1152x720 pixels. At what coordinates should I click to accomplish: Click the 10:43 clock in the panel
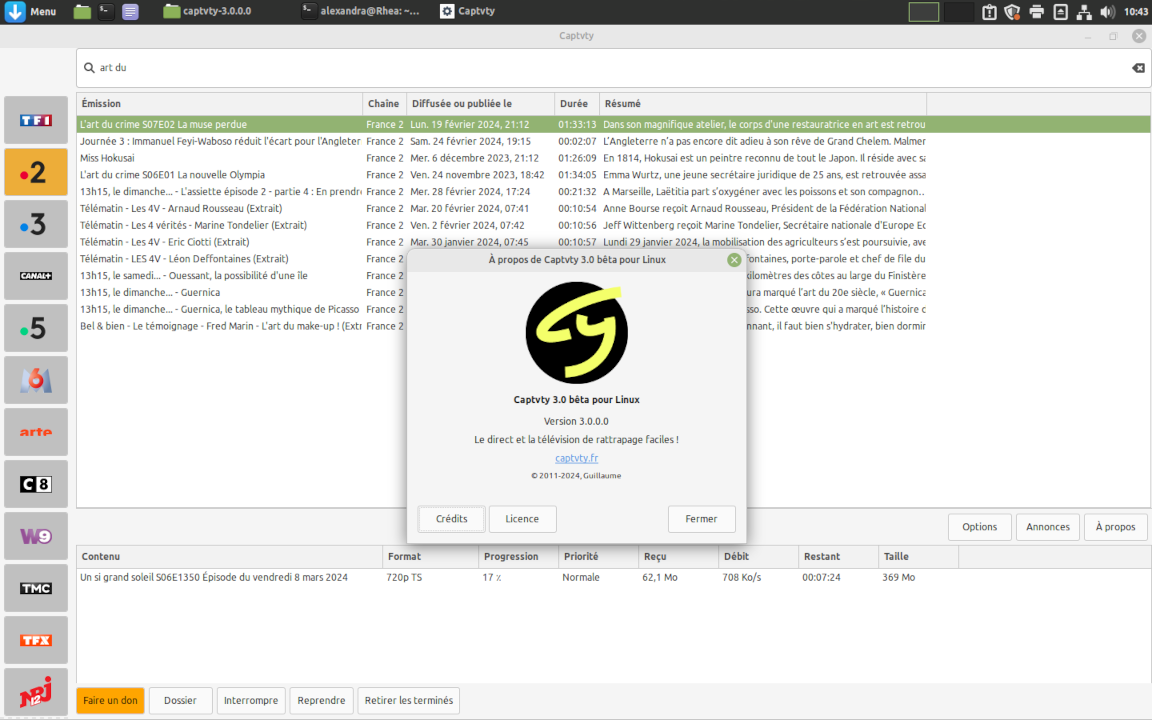(1136, 11)
